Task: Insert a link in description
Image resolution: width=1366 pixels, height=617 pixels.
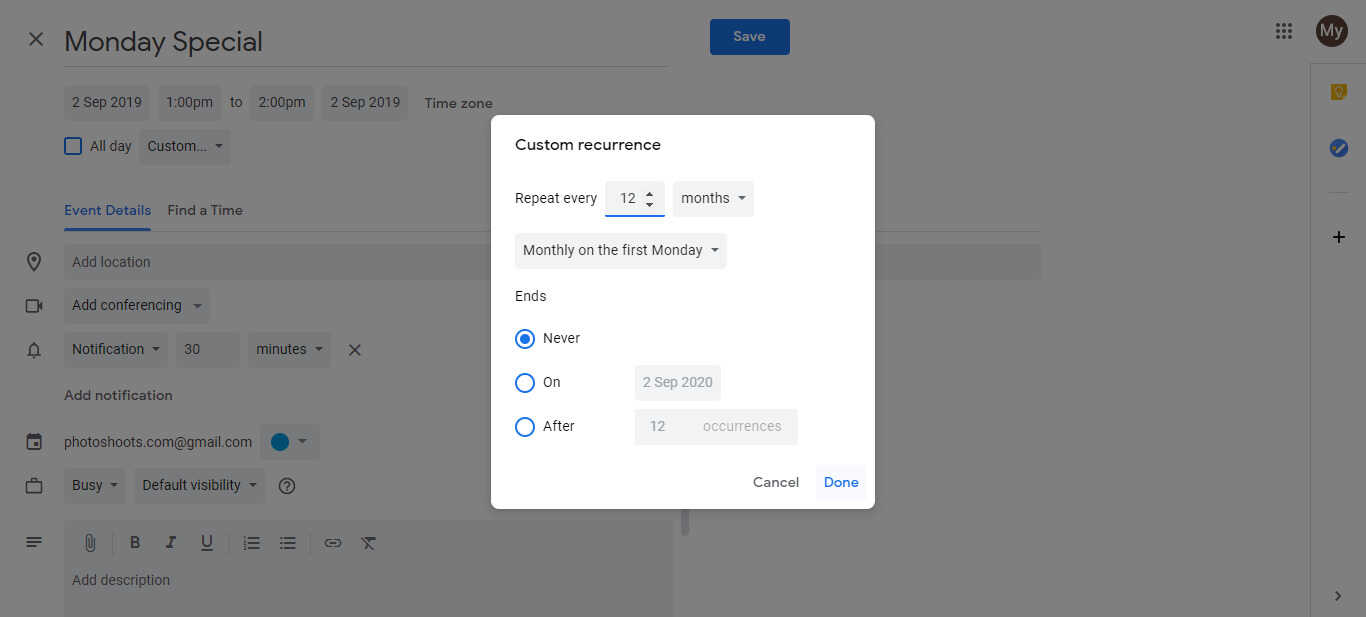Action: click(x=333, y=543)
